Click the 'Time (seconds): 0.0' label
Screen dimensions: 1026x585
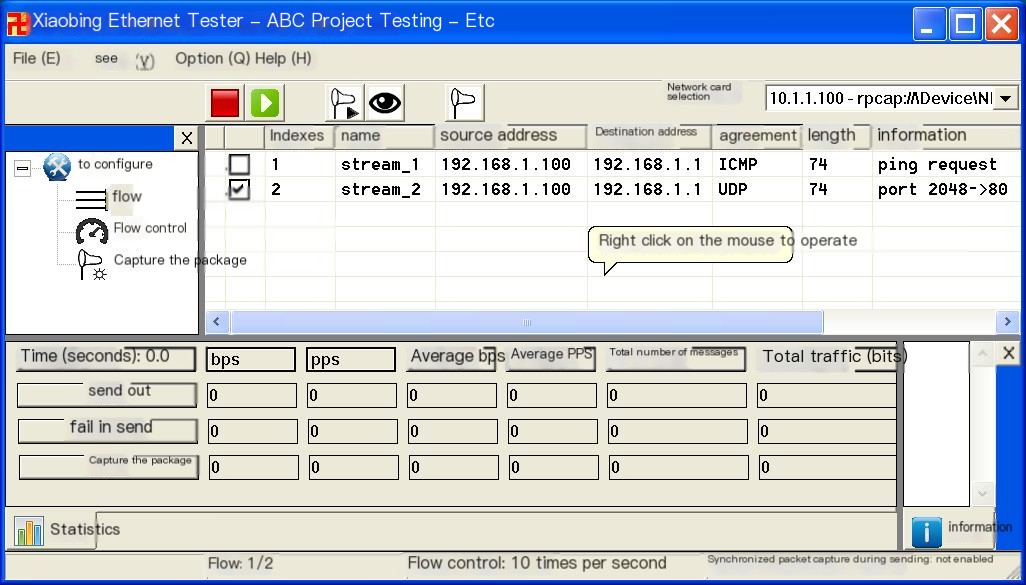tap(105, 358)
